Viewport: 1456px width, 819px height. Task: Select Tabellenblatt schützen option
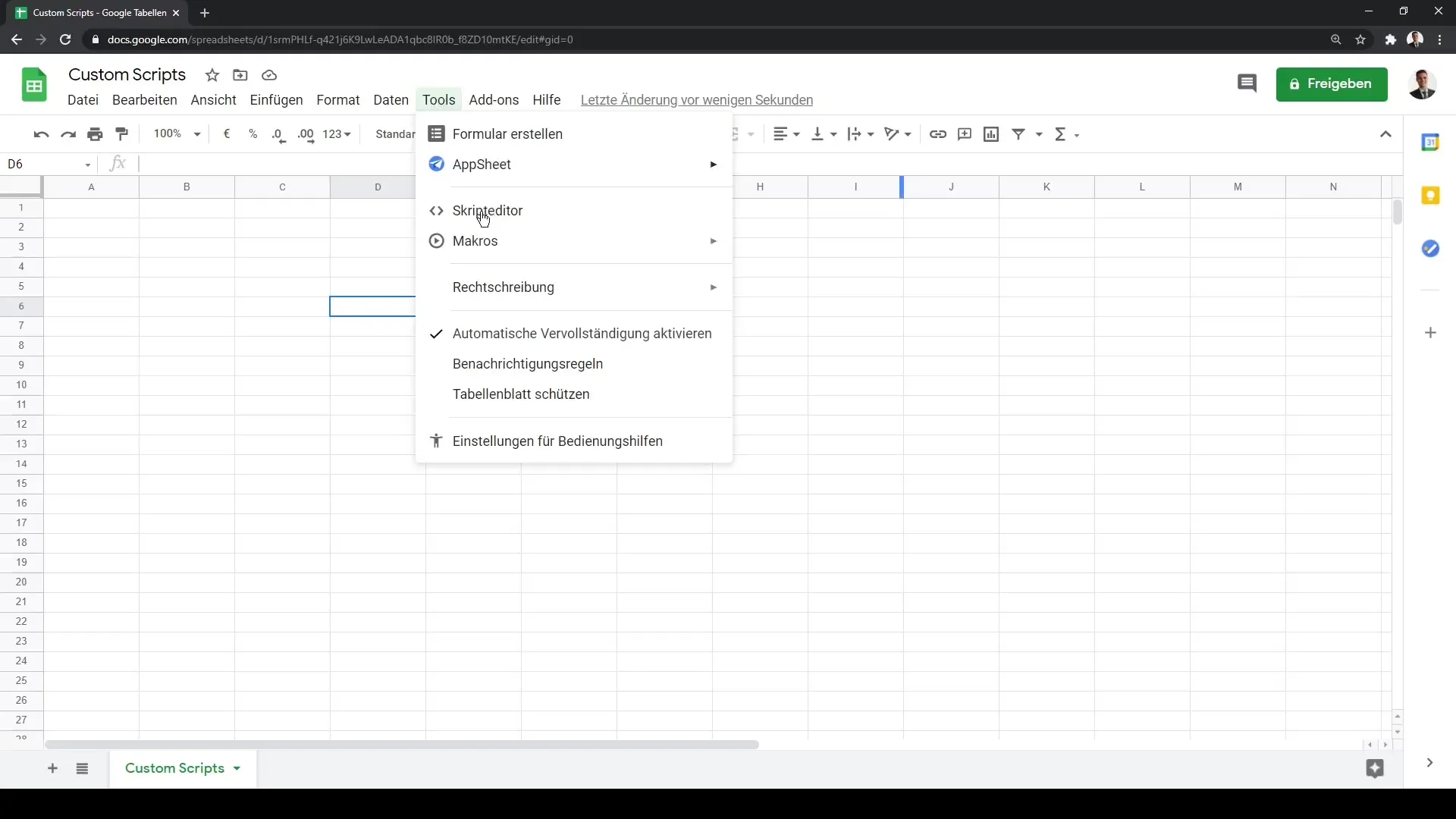pos(521,393)
